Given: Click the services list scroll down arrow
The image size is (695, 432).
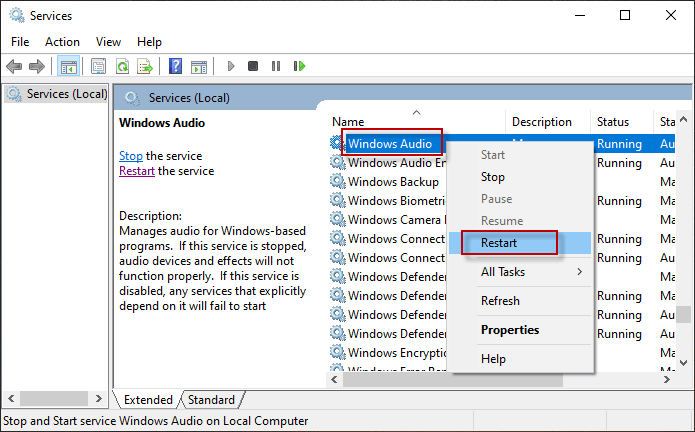Looking at the screenshot, I should tap(683, 363).
